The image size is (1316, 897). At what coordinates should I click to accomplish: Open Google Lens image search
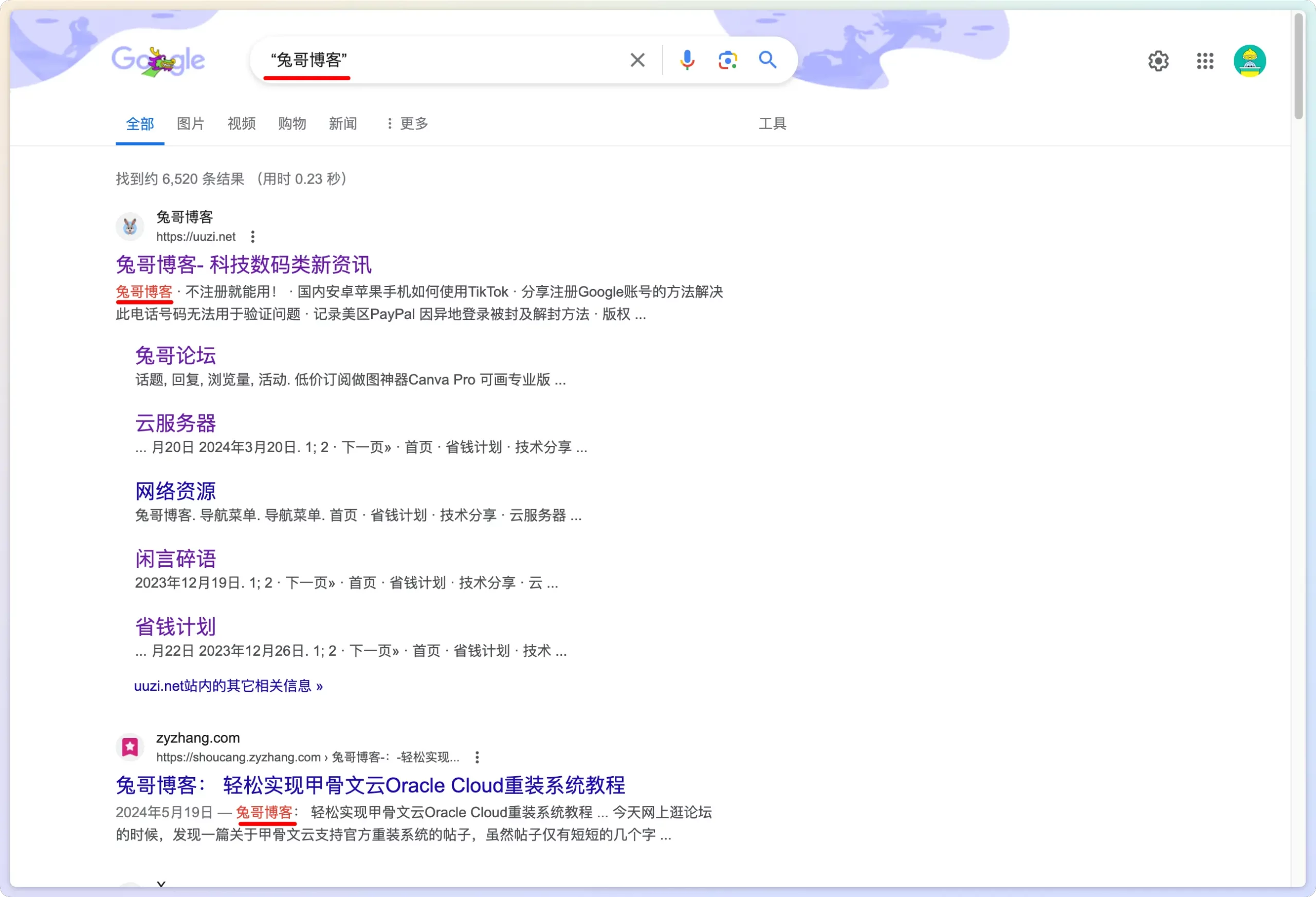(727, 60)
